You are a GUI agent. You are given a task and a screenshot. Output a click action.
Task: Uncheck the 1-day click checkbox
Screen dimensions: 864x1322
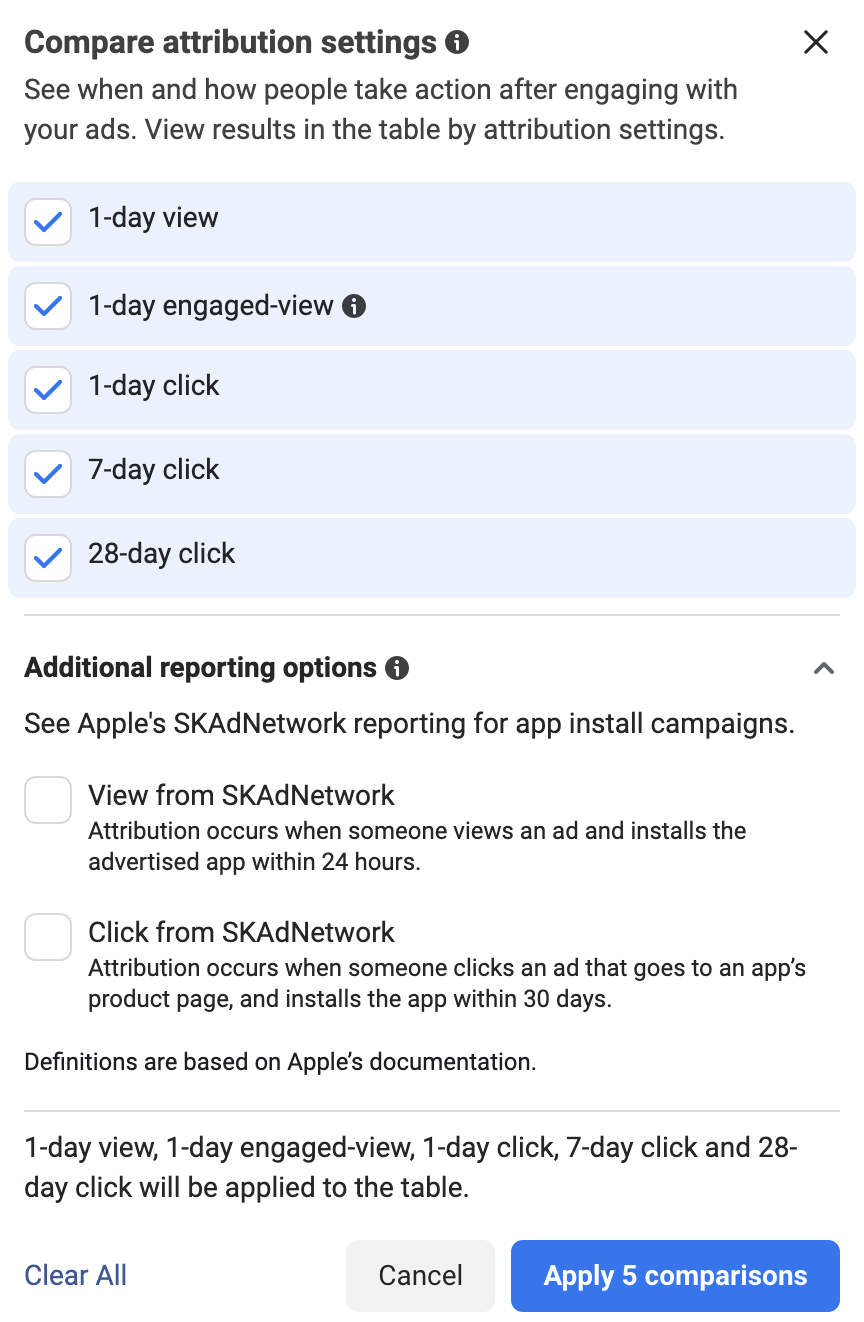tap(48, 390)
